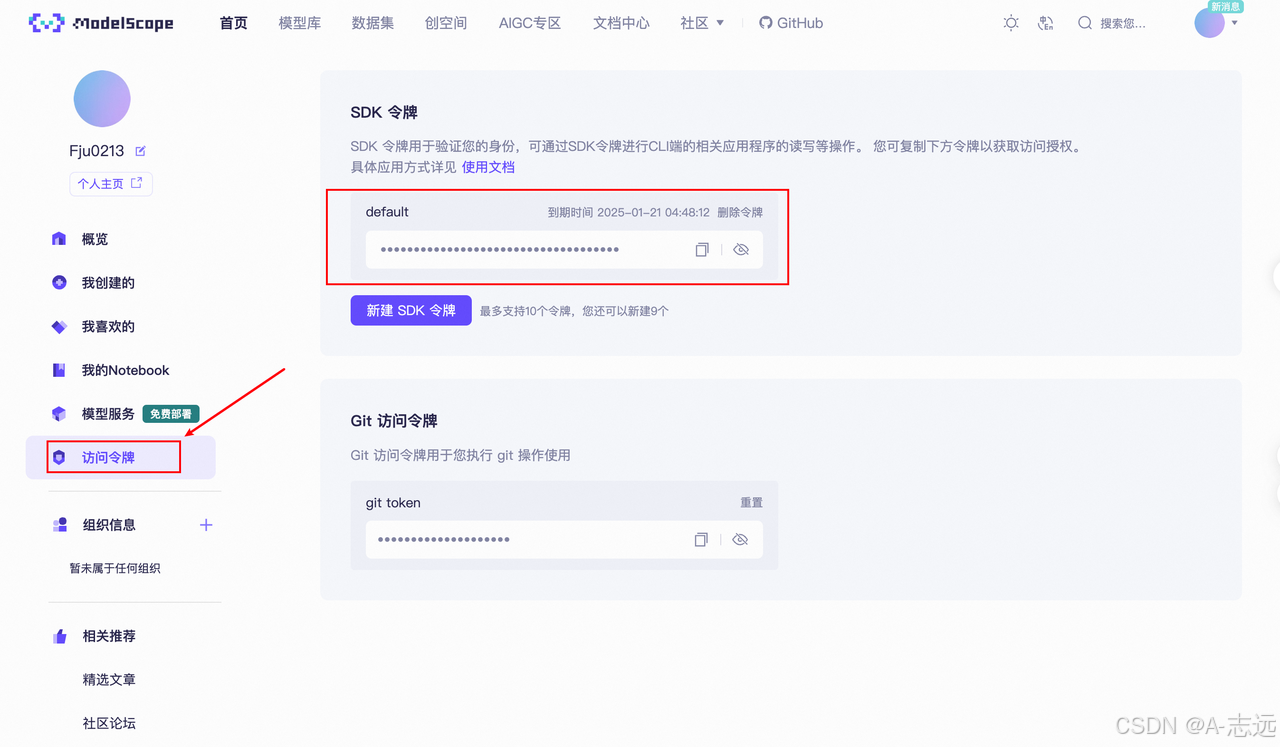
Task: Click 删除令牌 for the default token
Action: coord(740,213)
